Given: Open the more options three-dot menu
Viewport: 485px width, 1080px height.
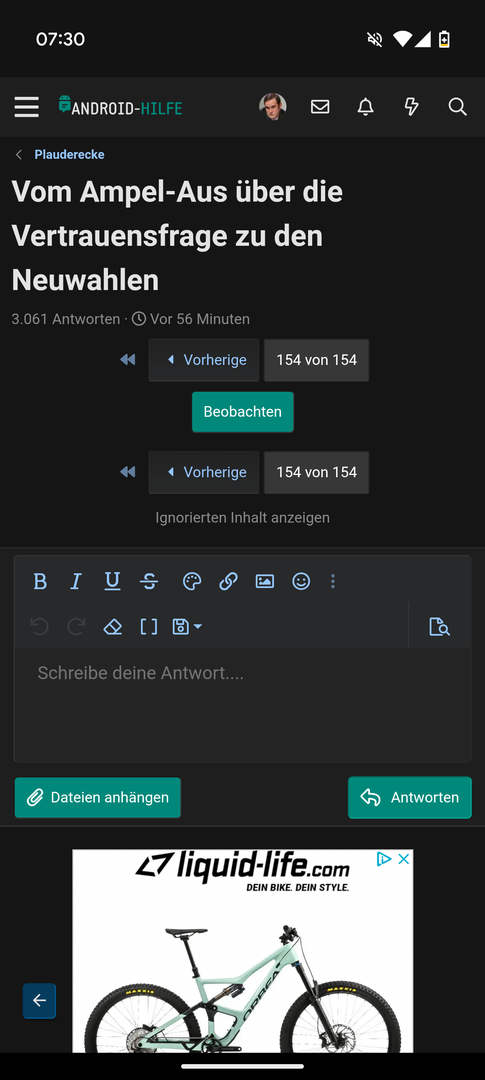Looking at the screenshot, I should tap(333, 581).
